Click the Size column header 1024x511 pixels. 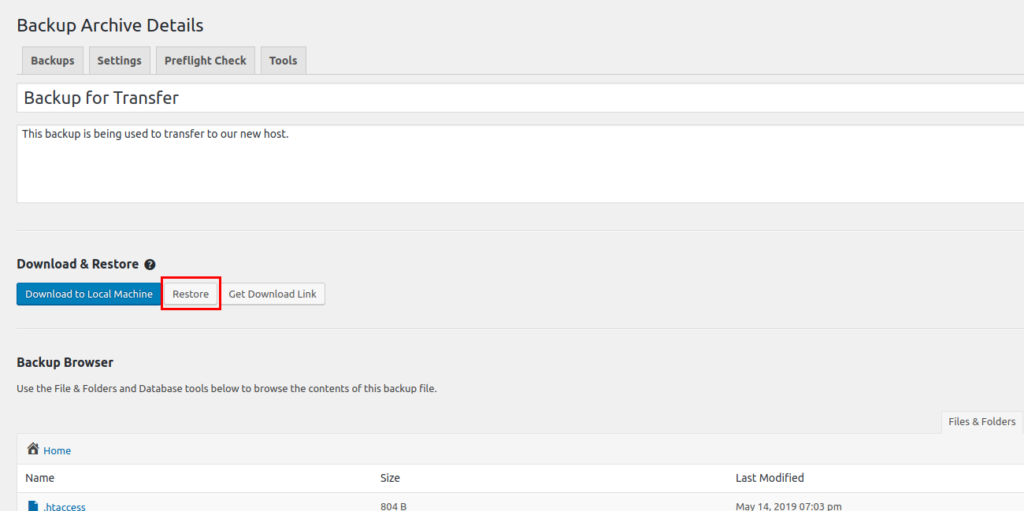(392, 478)
